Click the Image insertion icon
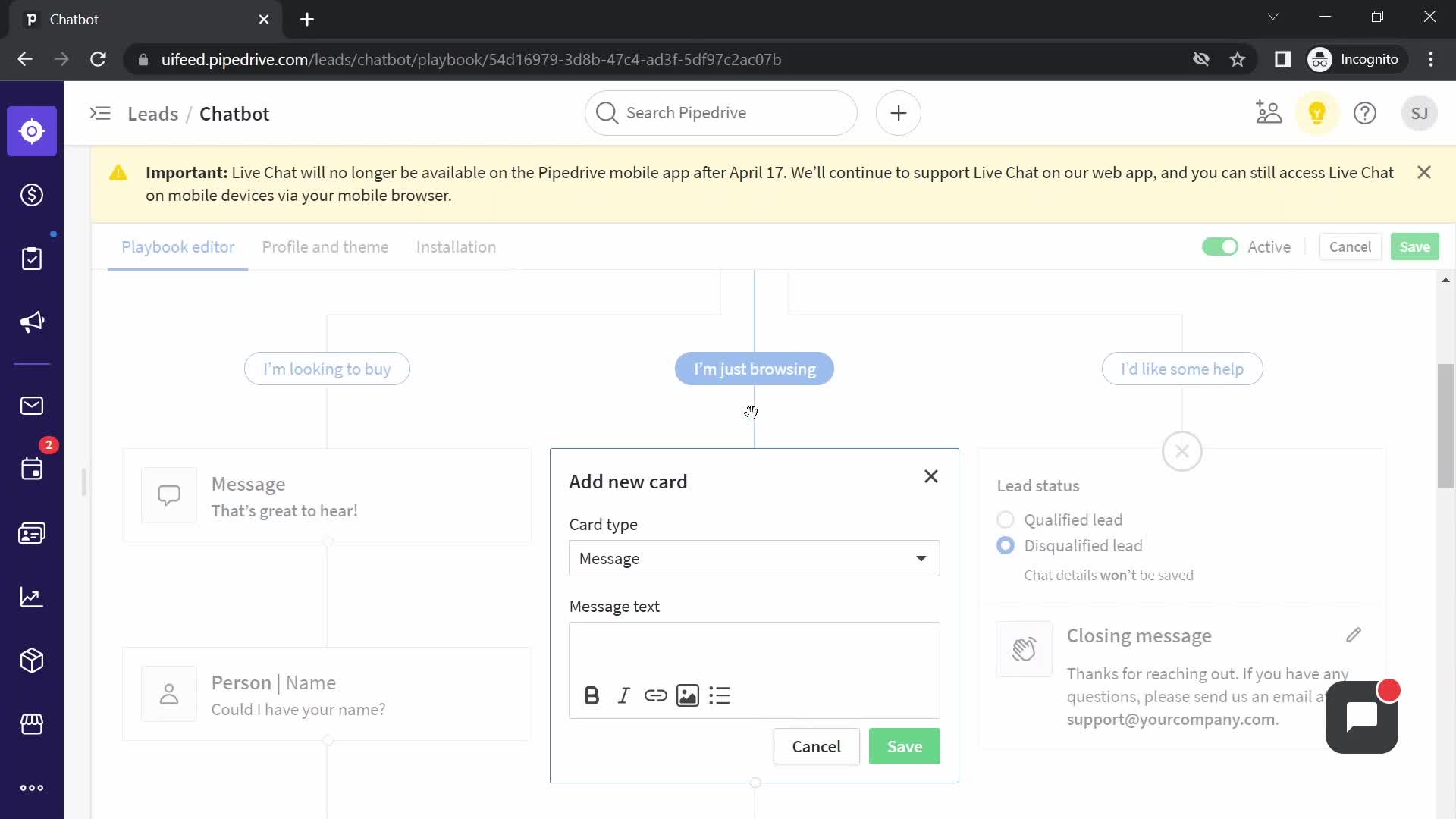1456x819 pixels. pos(688,695)
